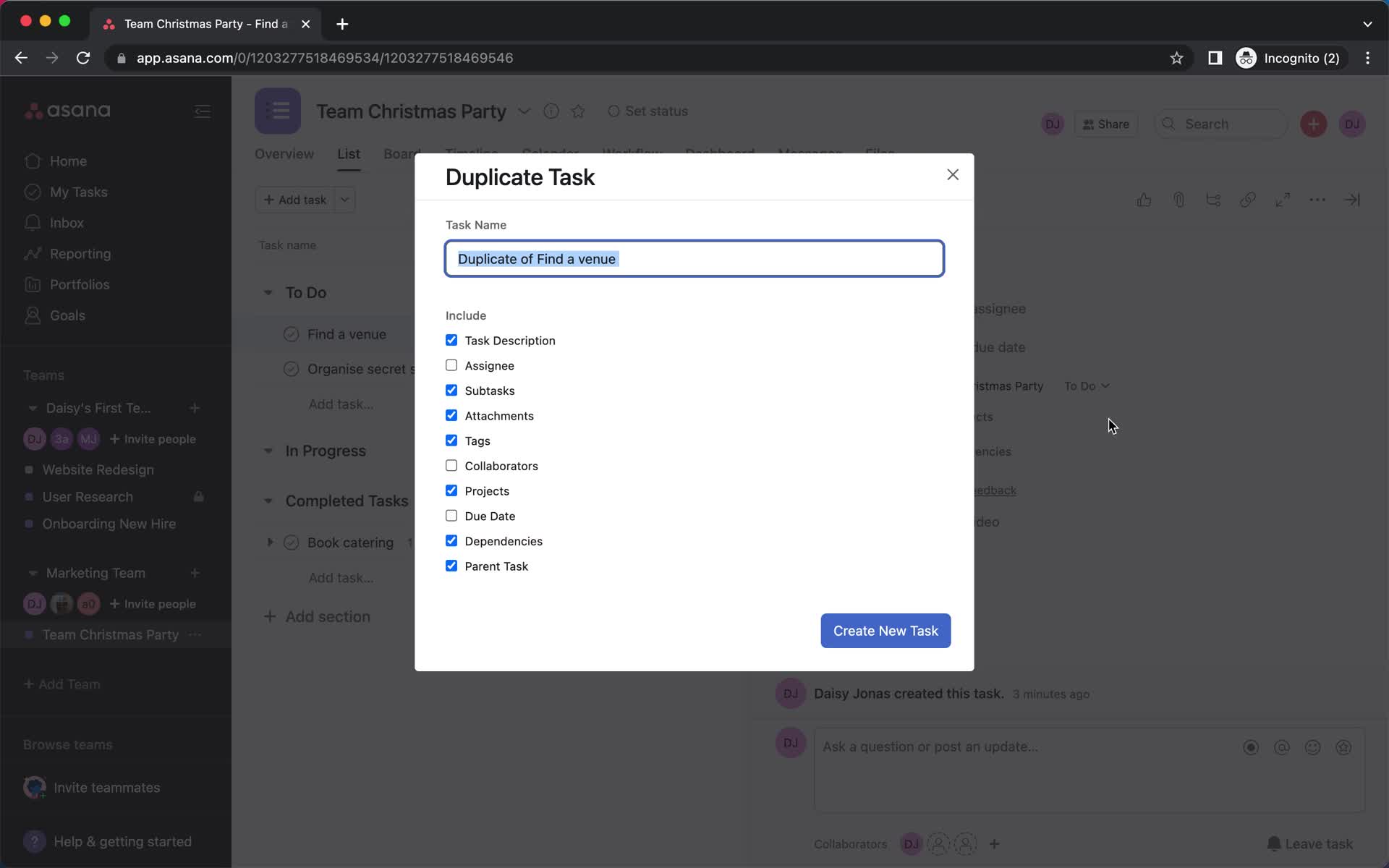This screenshot has width=1389, height=868.
Task: Switch to the Overview tab
Action: 284,154
